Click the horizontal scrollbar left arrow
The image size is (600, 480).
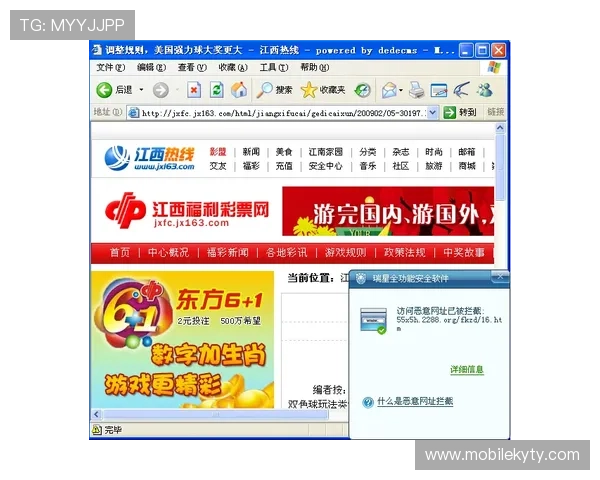click(96, 415)
